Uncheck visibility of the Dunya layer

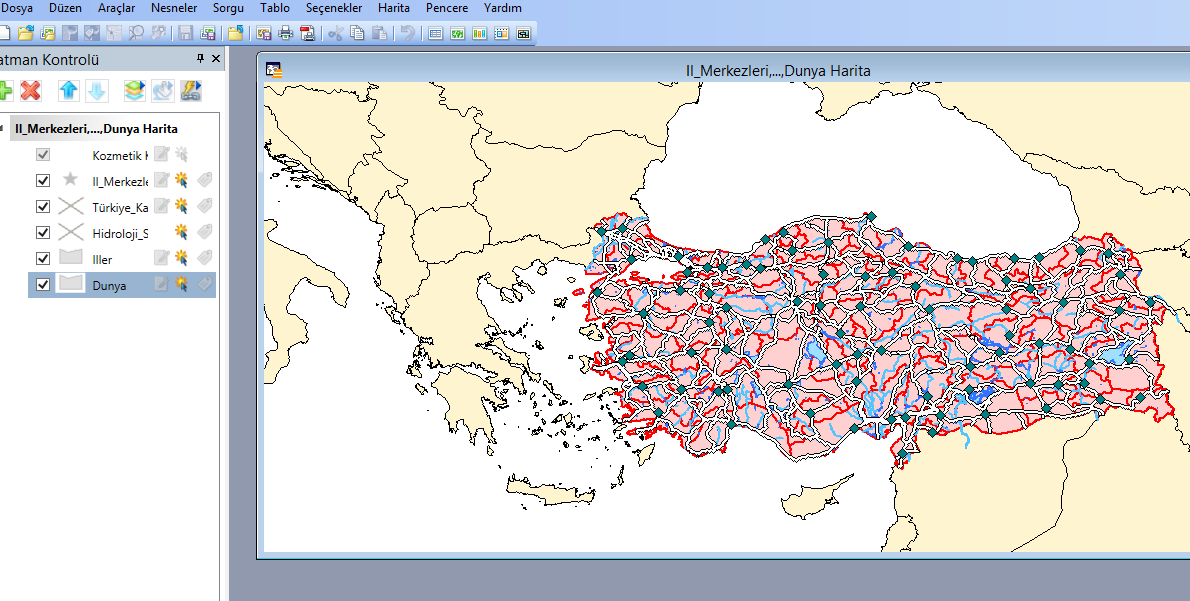click(x=43, y=285)
